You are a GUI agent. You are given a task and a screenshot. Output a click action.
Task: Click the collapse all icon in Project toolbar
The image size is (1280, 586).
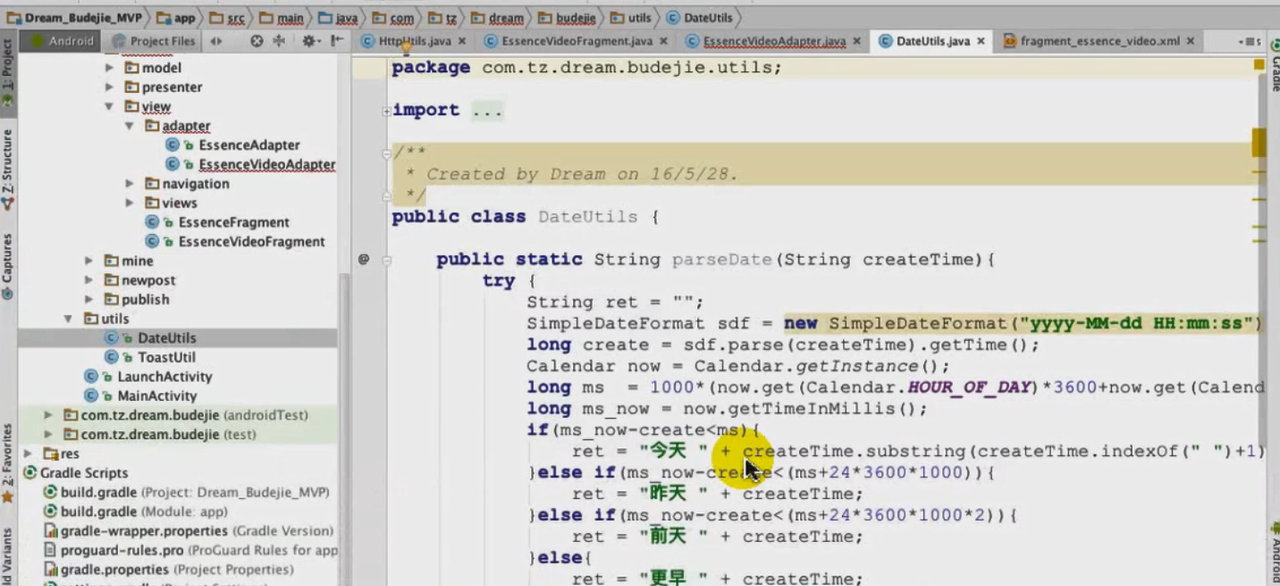pos(279,41)
